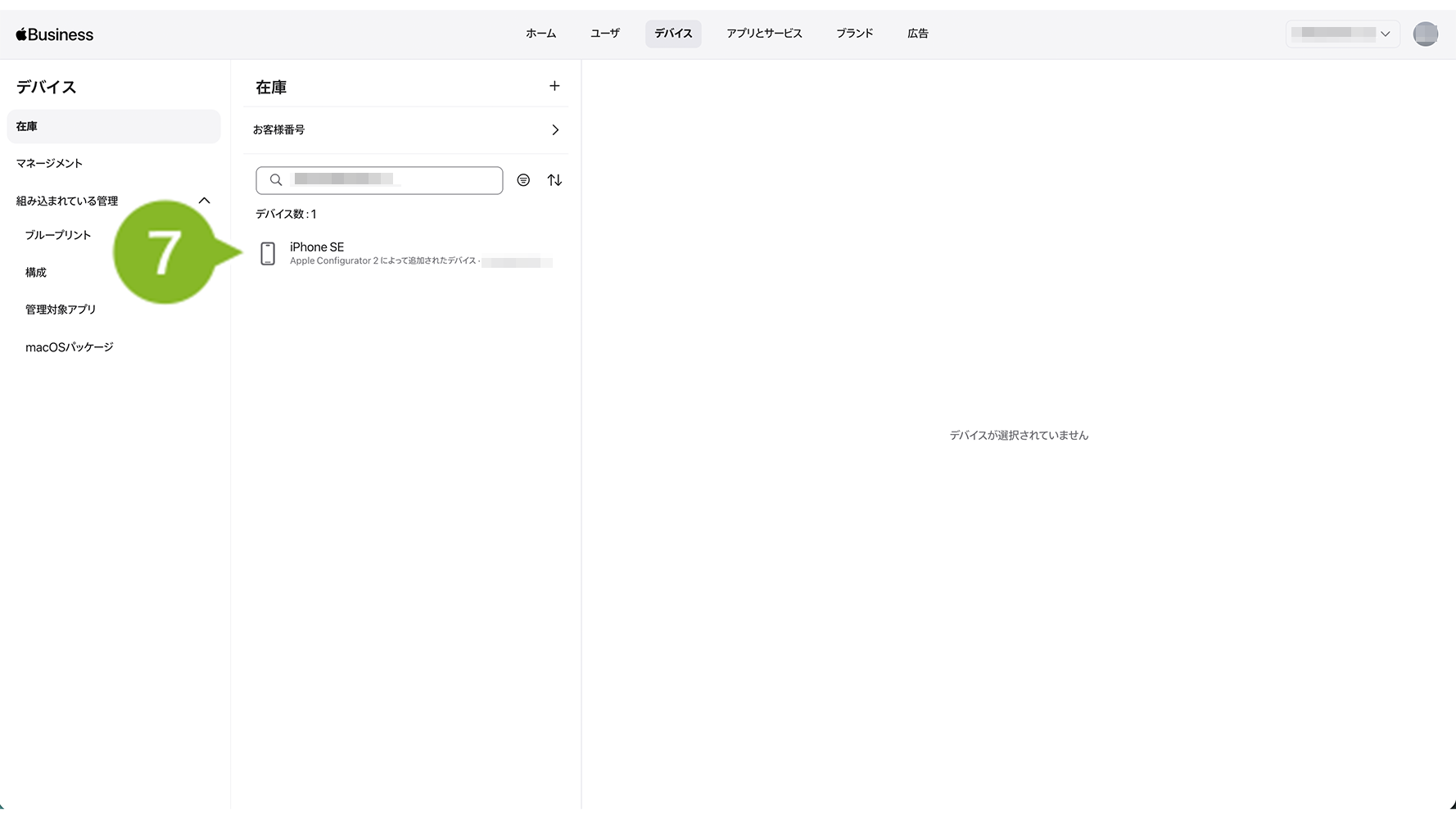Open the 広告 tab
This screenshot has width=1456, height=819.
click(917, 34)
